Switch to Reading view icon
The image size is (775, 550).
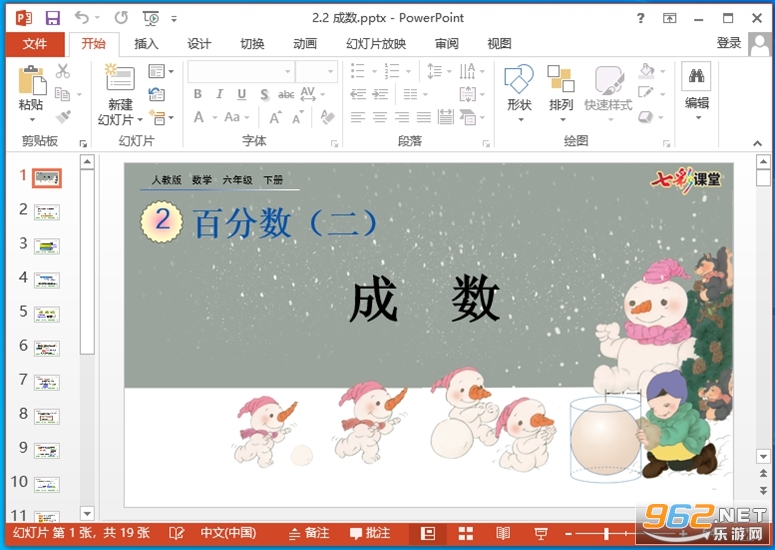(503, 534)
